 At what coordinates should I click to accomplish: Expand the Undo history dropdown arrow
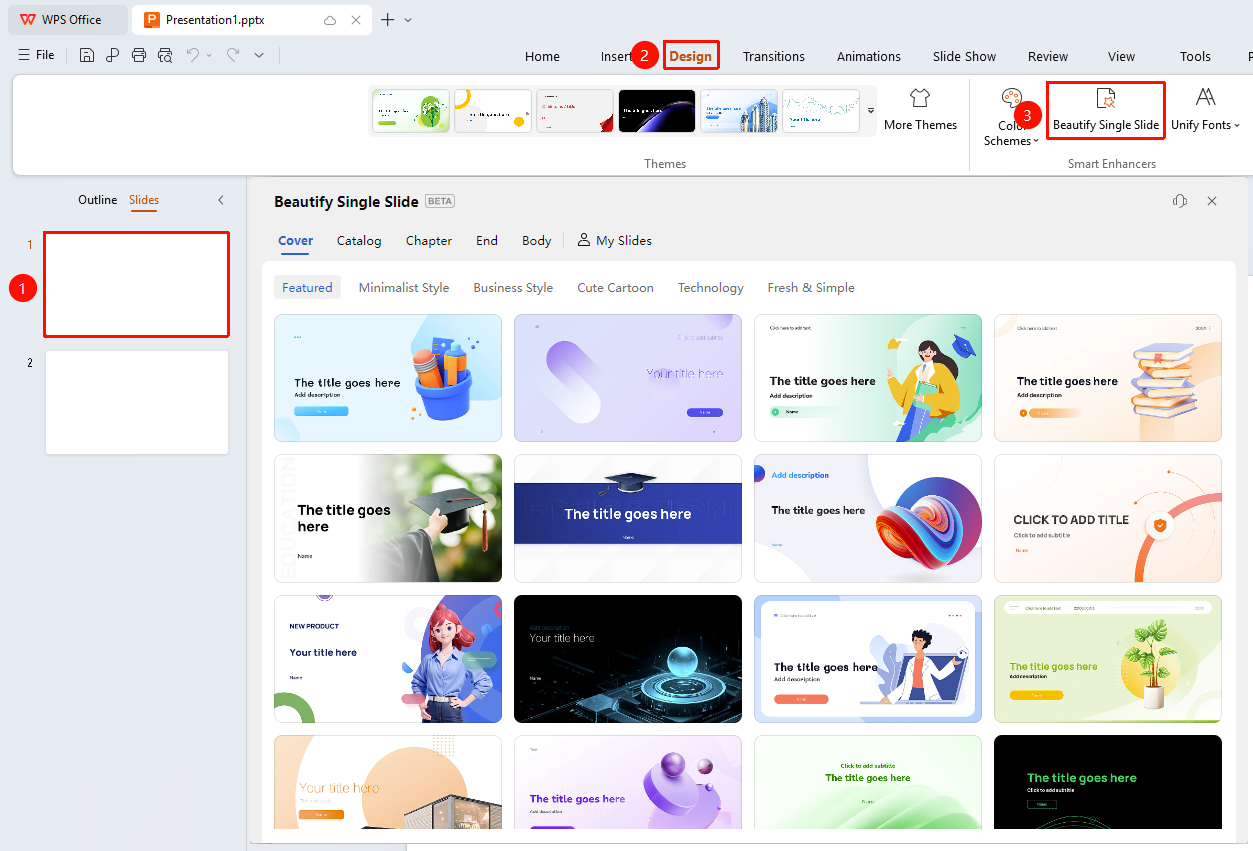tap(209, 55)
